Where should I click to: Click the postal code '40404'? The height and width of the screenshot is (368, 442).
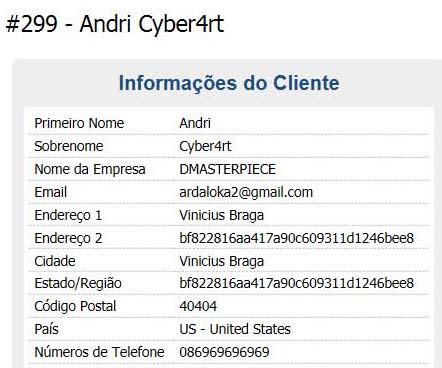point(198,306)
